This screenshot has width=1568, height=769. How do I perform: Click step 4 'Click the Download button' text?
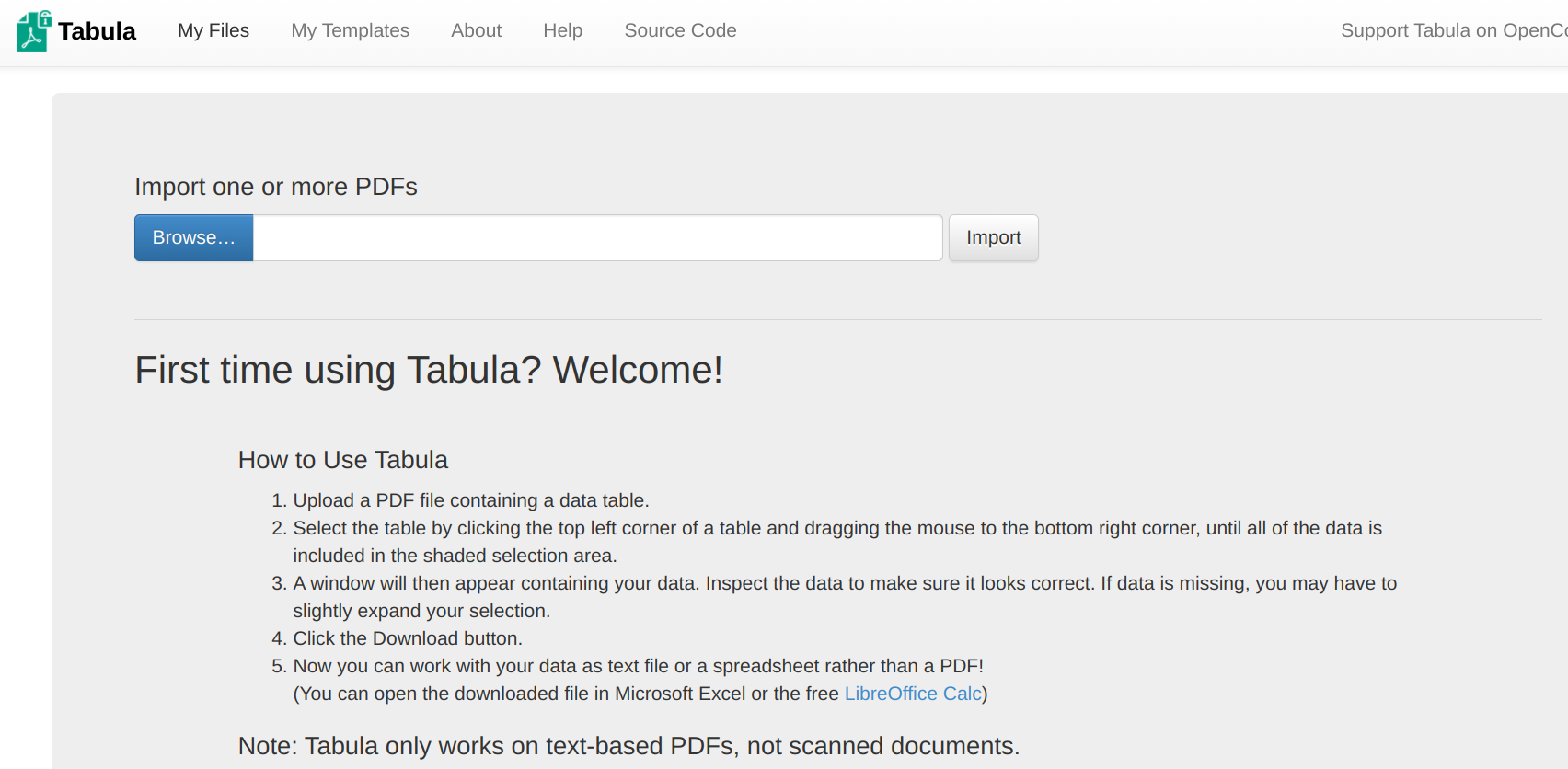tap(407, 638)
